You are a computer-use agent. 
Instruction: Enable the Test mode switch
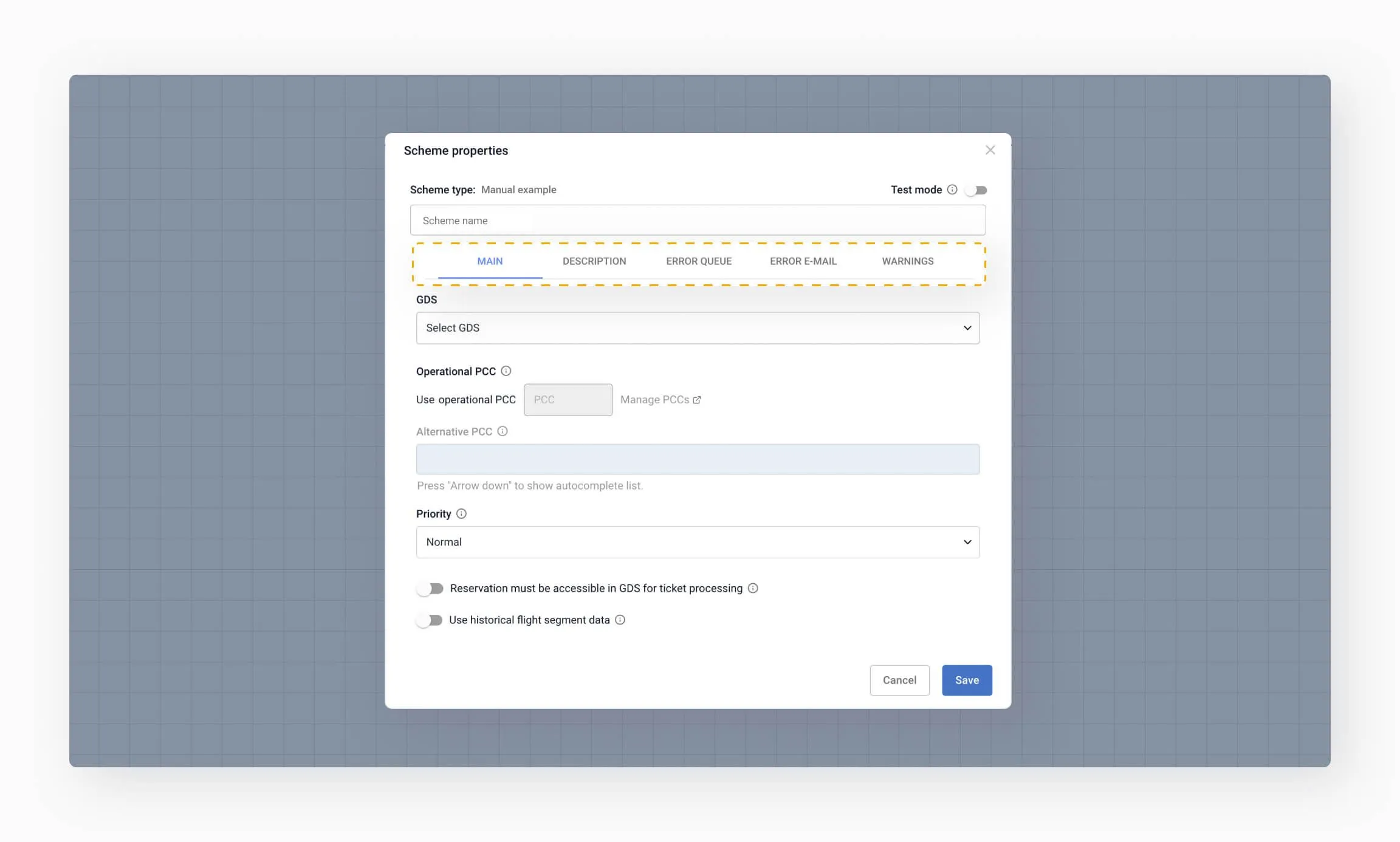click(976, 190)
